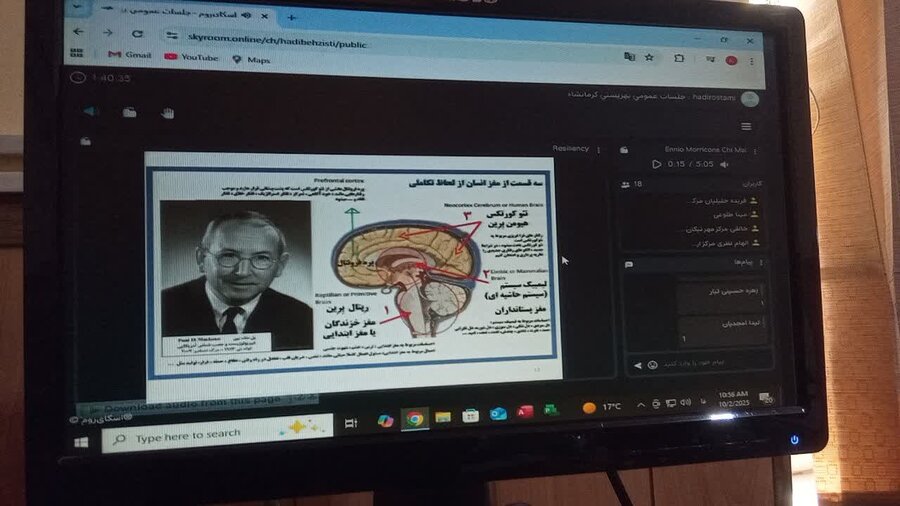Click the chat bubble icon

point(629,264)
